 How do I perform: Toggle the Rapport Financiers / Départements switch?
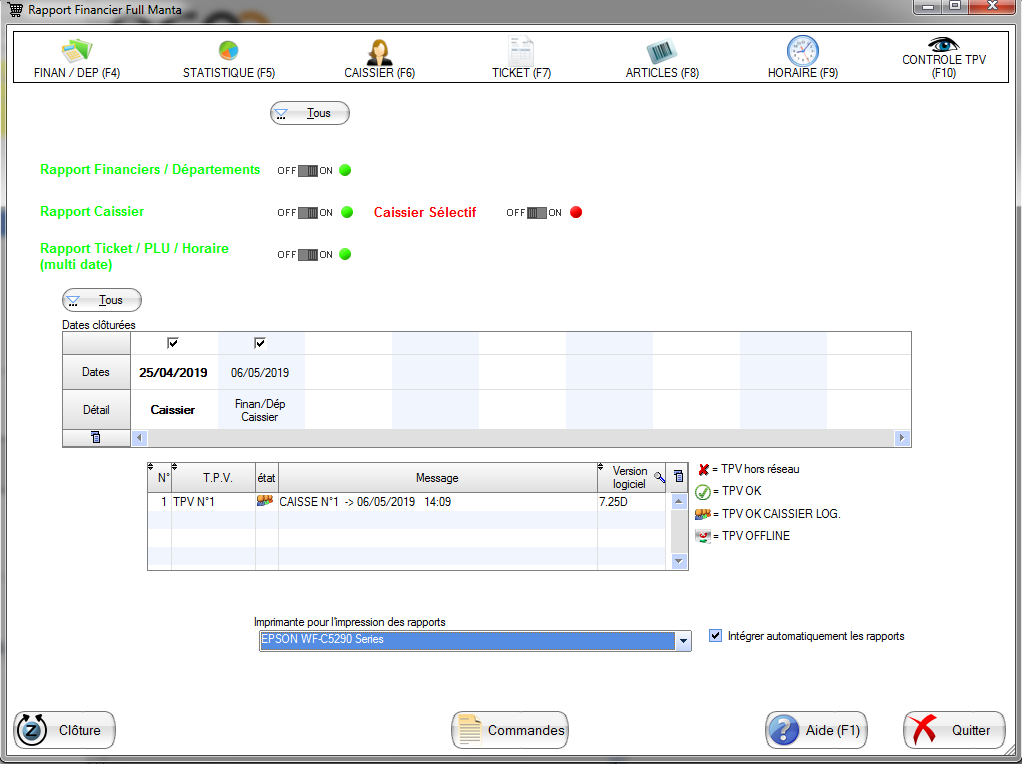pyautogui.click(x=308, y=171)
